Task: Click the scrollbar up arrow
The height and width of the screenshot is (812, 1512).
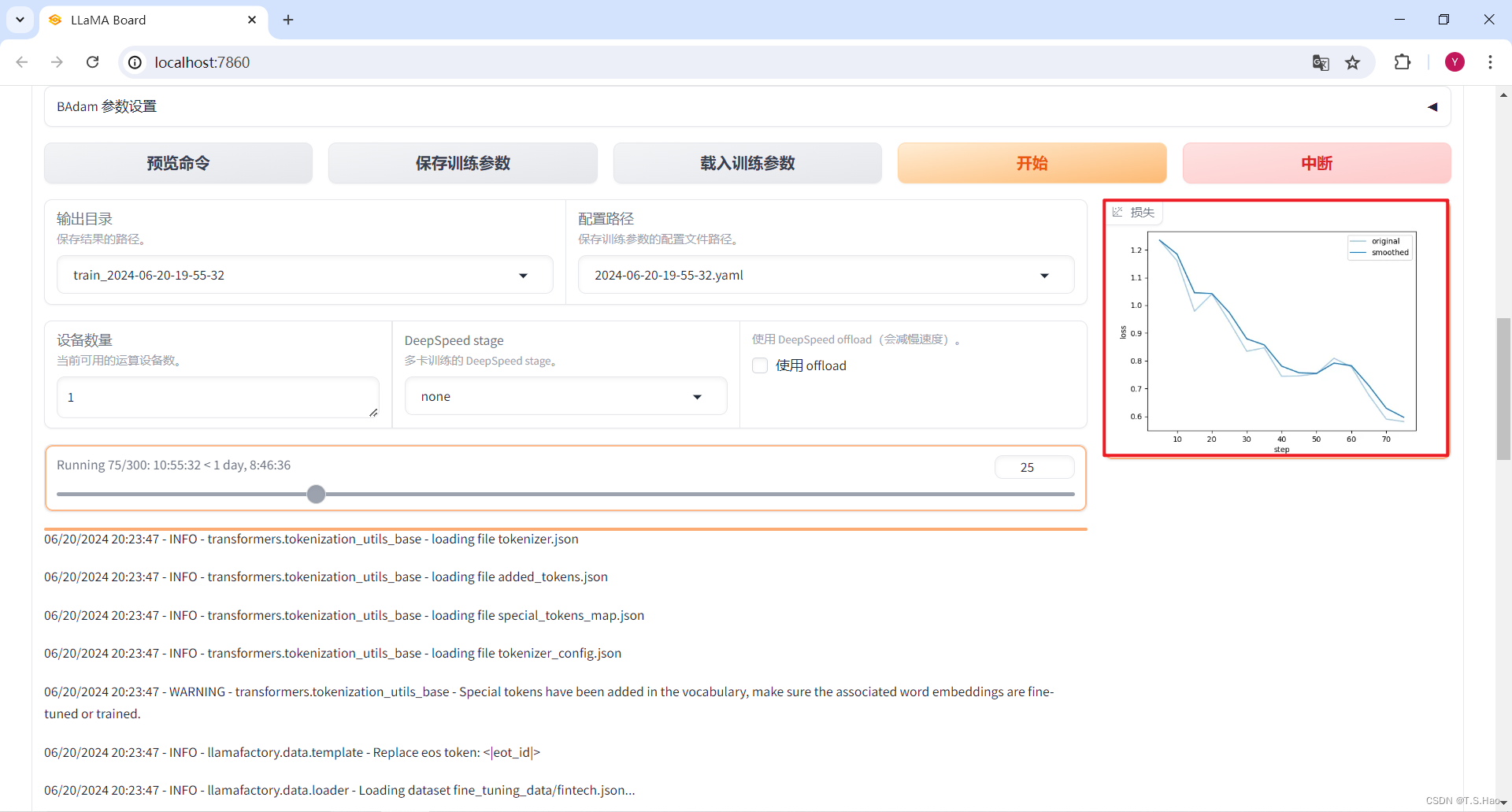Action: coord(1503,95)
